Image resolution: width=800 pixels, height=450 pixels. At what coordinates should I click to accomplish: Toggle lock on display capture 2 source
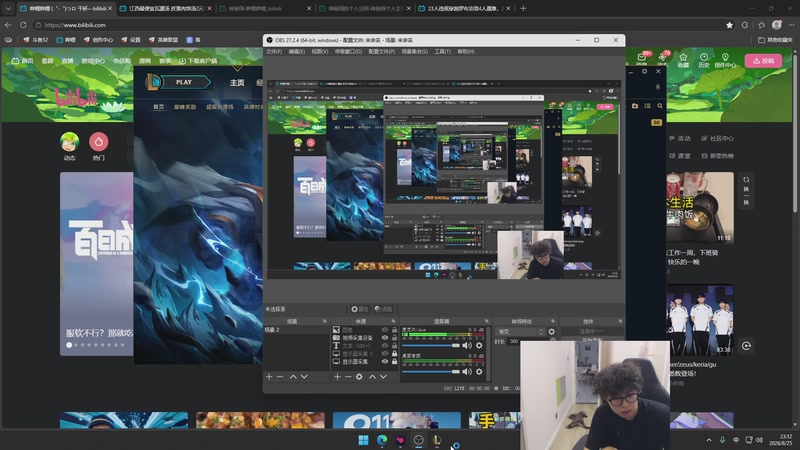point(394,354)
